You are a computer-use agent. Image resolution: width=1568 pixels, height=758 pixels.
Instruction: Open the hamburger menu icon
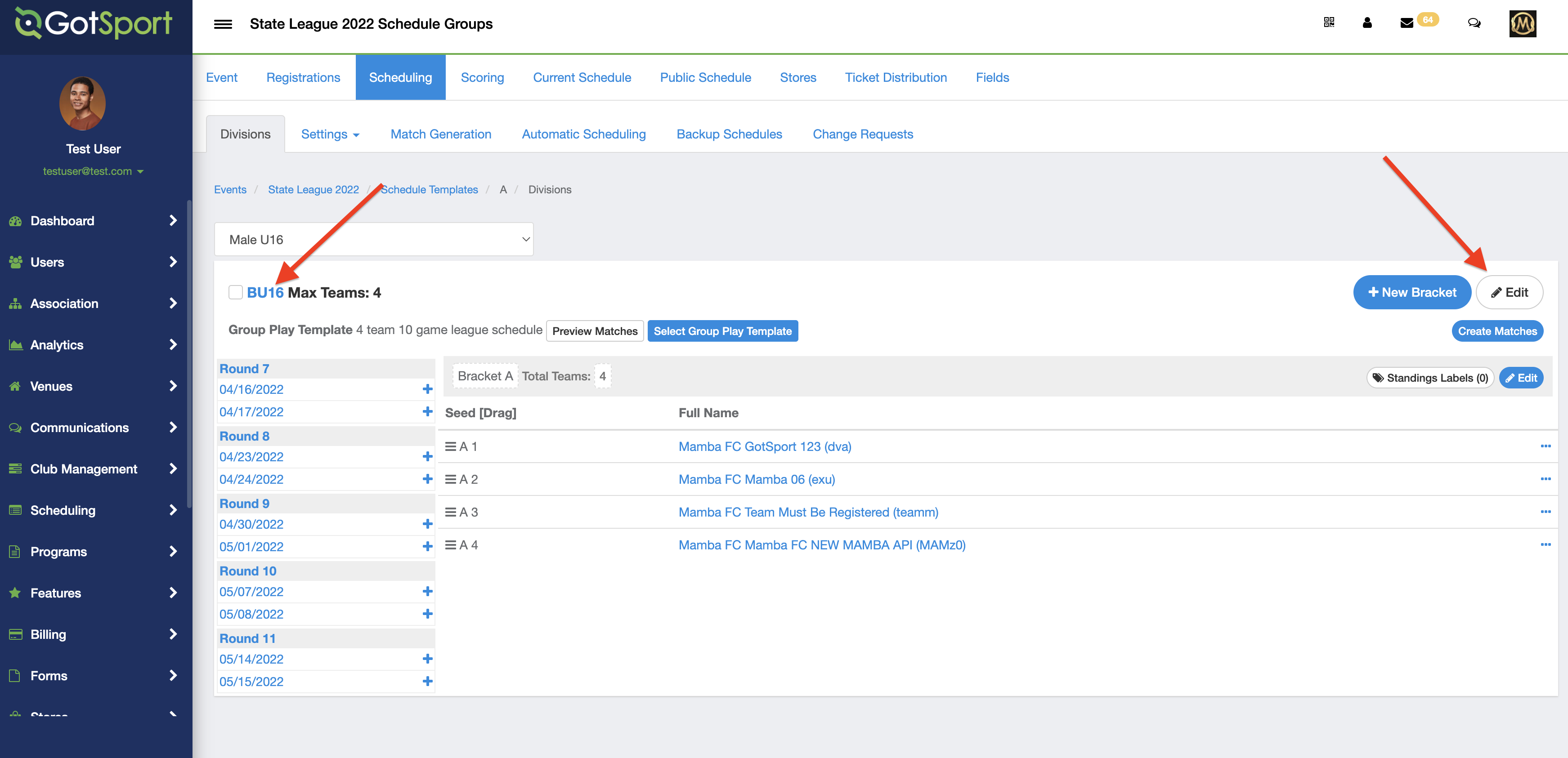pos(223,24)
